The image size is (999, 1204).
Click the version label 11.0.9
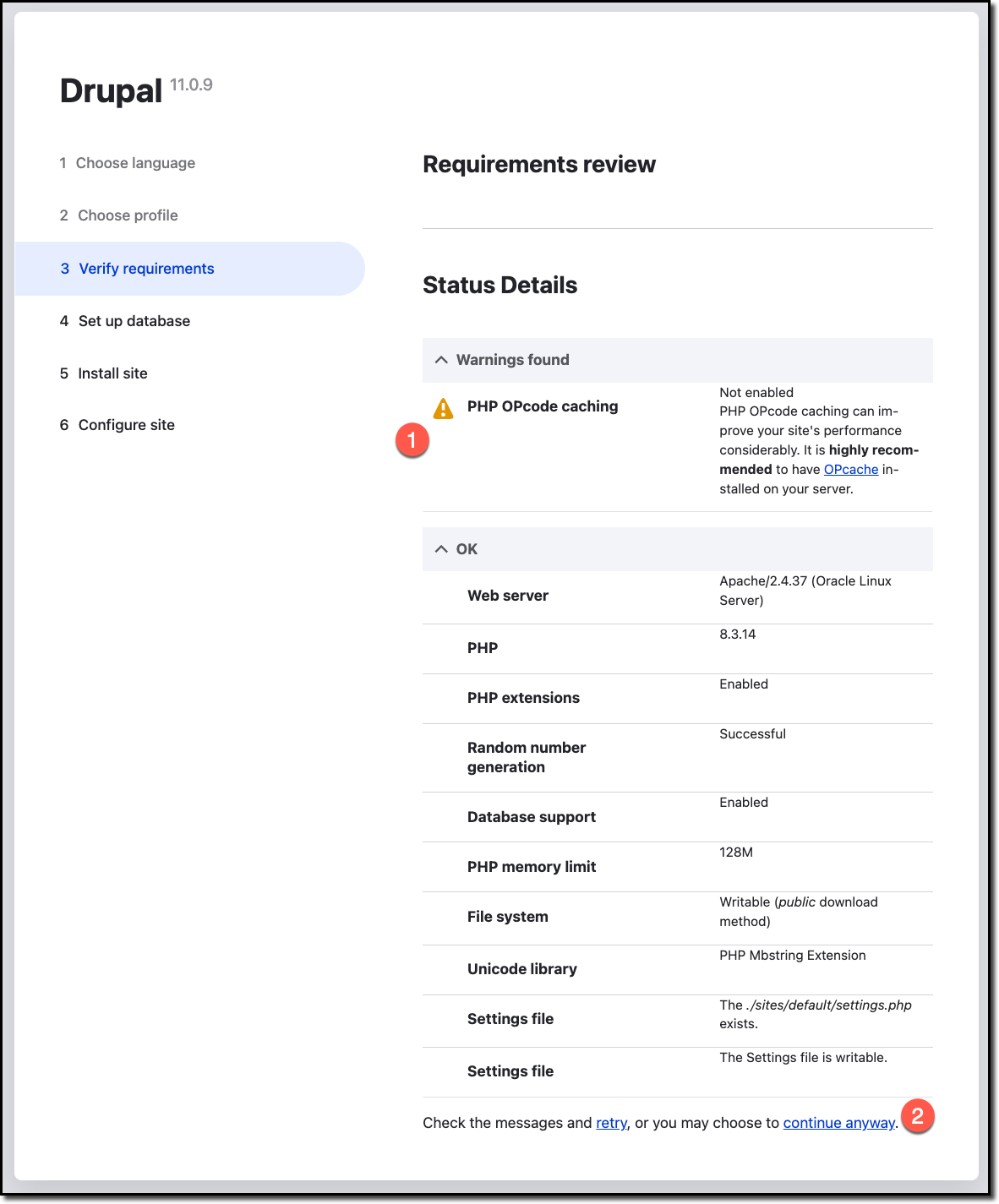coord(191,84)
